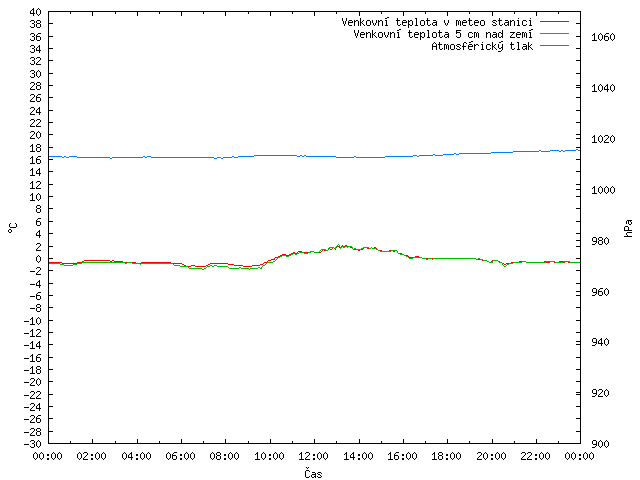Click the '10' temperature axis label

coord(36,197)
